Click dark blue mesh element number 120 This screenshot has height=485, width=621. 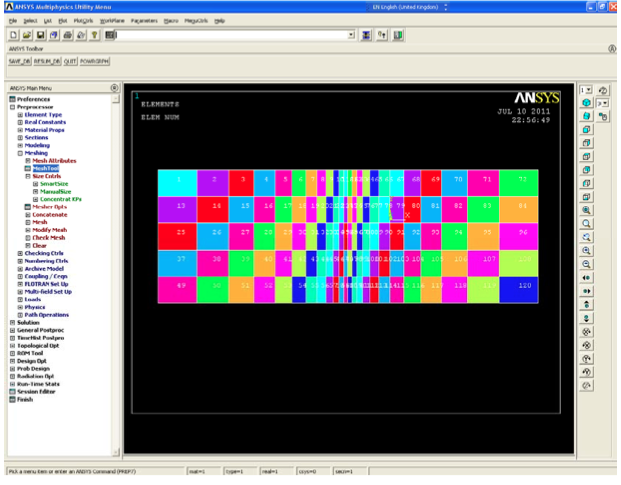point(519,290)
